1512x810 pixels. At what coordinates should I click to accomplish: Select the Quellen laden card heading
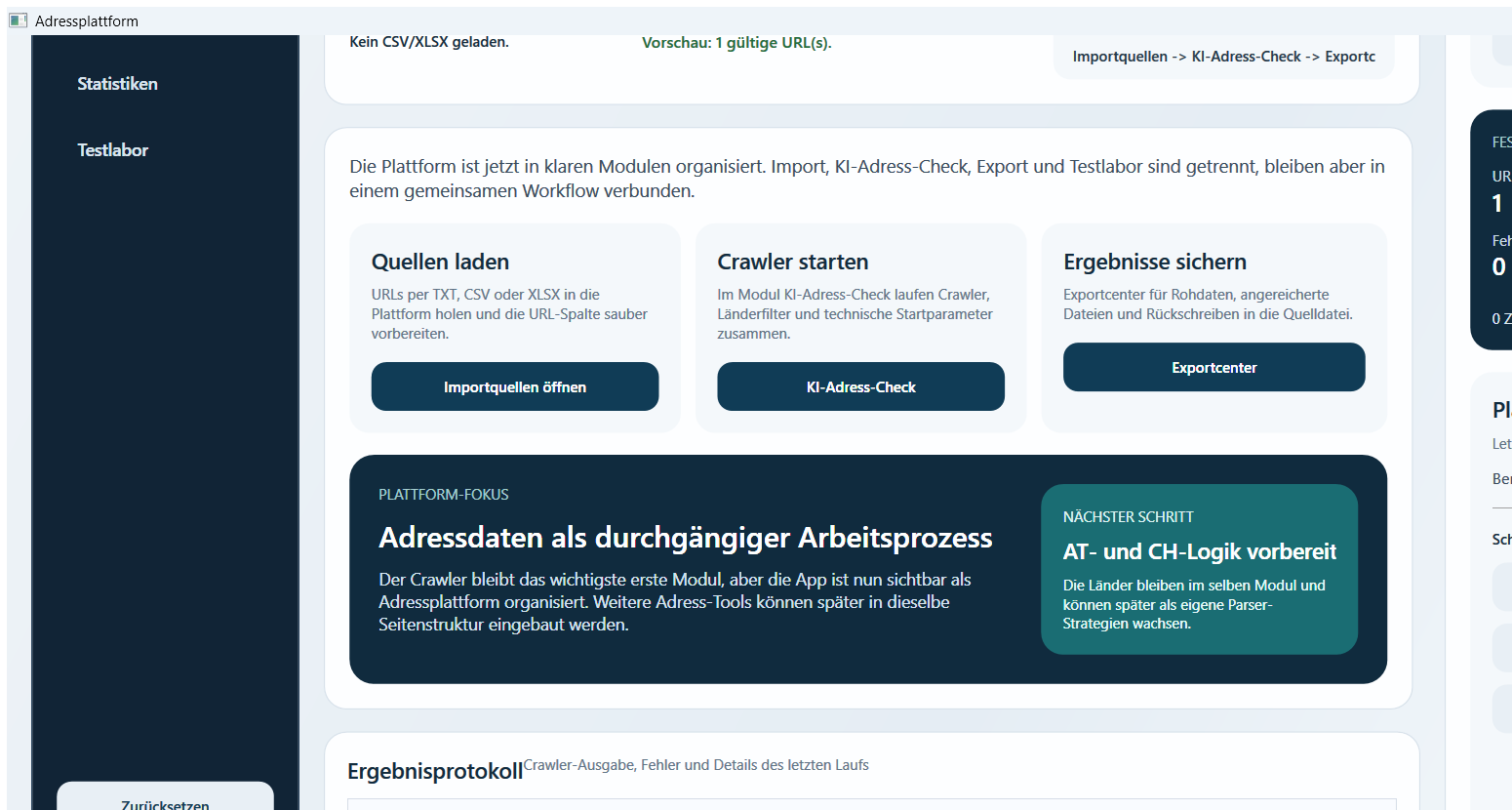tap(440, 262)
